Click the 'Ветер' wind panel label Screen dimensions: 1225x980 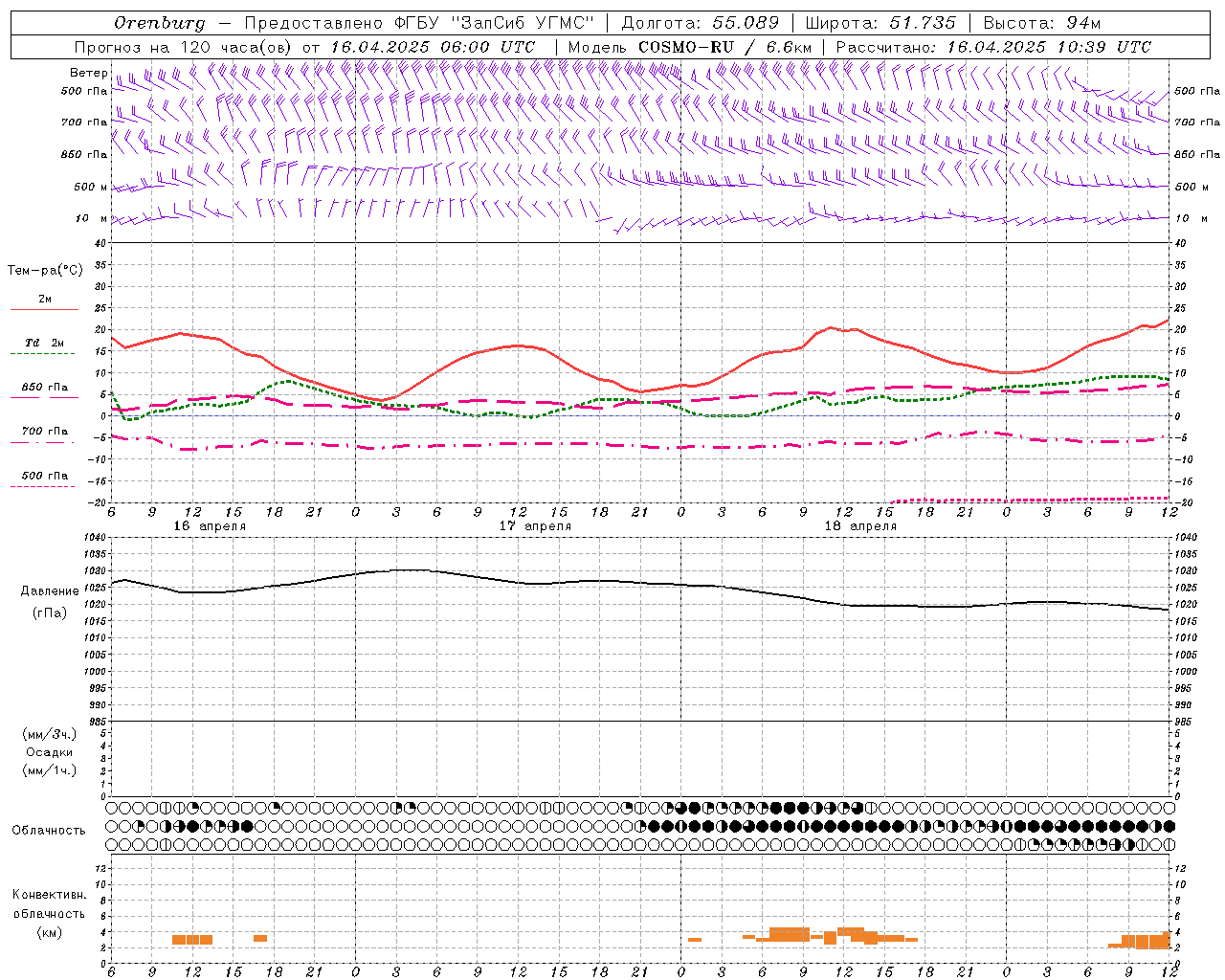click(88, 73)
